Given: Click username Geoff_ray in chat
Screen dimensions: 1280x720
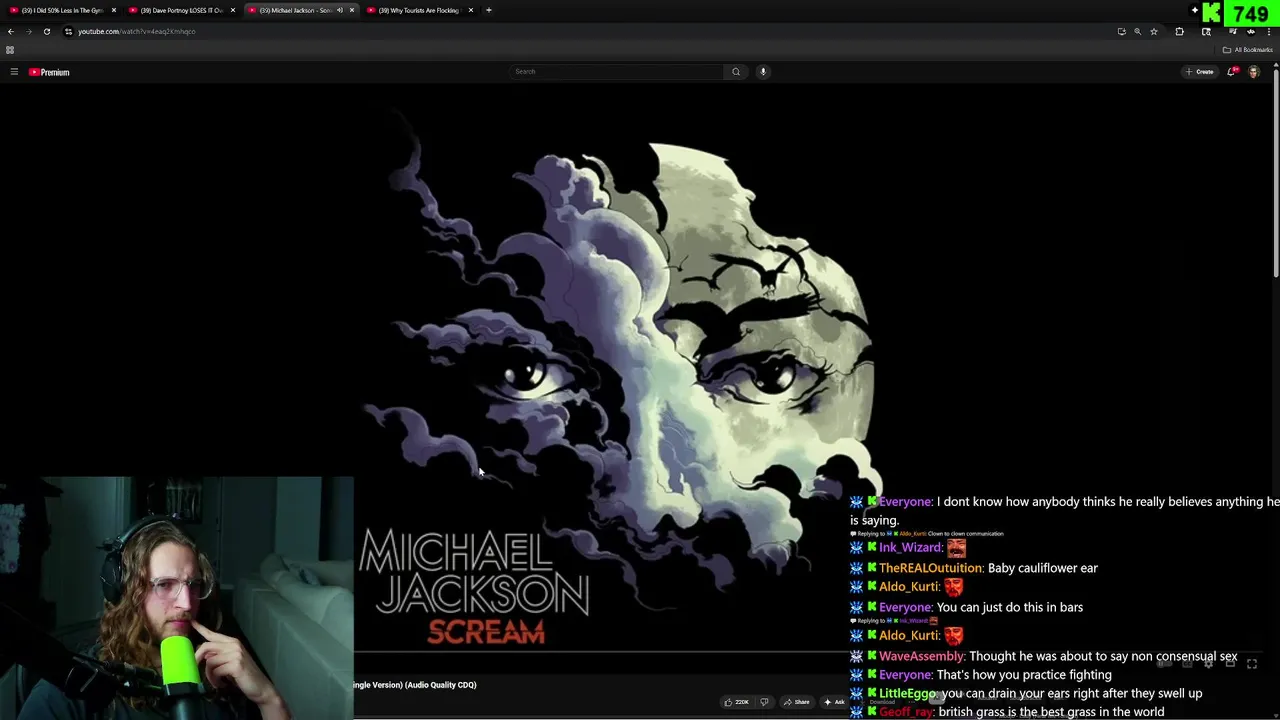Looking at the screenshot, I should tap(907, 712).
